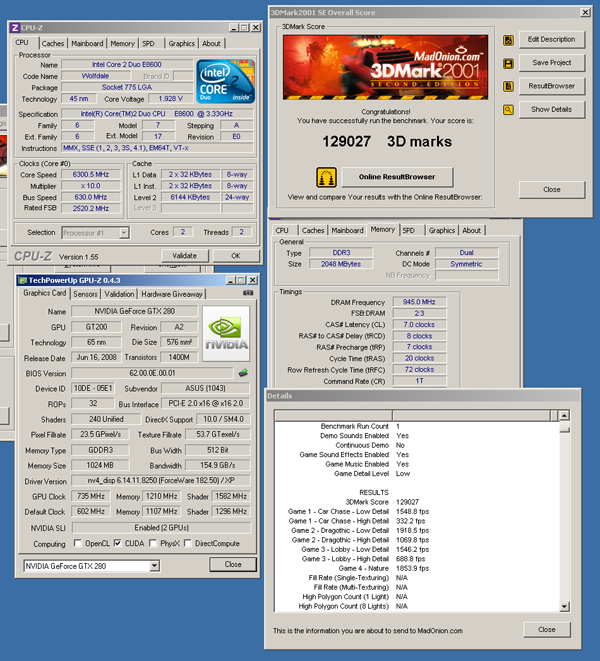Image resolution: width=600 pixels, height=661 pixels.
Task: Open the NVIDIA GeForce GTX 280 card dropdown
Action: coord(155,566)
